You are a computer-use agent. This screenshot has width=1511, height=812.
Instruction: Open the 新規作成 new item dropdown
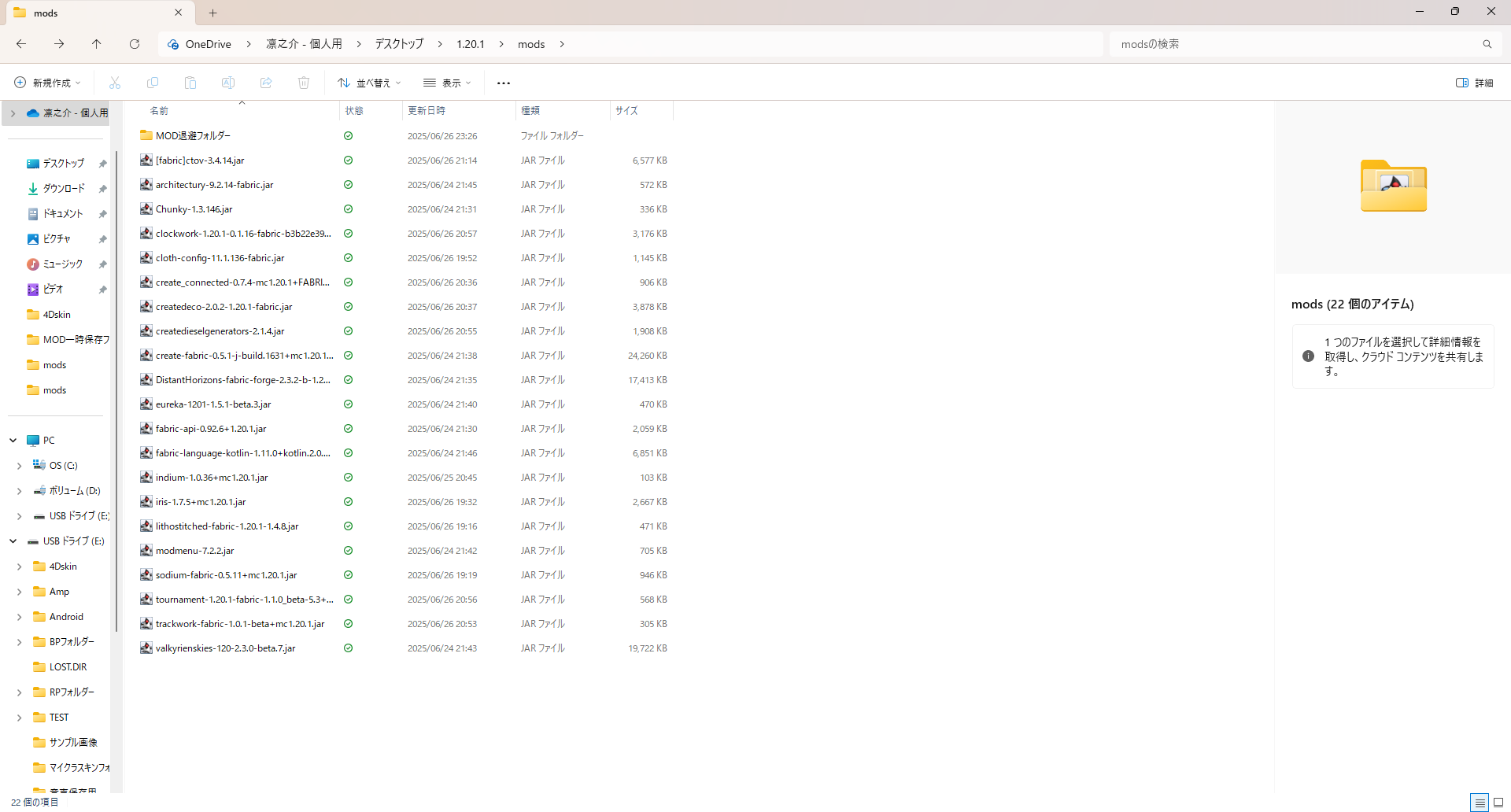click(x=48, y=83)
